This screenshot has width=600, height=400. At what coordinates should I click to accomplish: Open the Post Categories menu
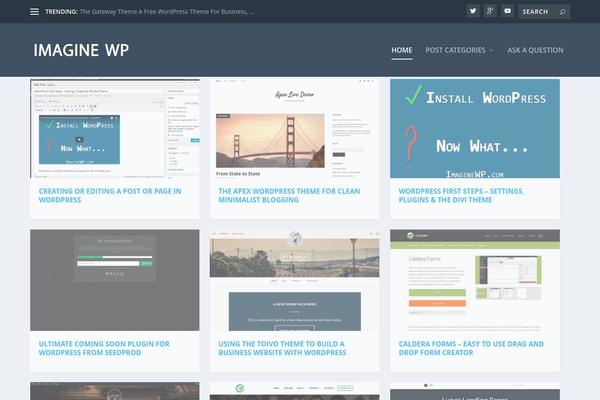coord(455,50)
